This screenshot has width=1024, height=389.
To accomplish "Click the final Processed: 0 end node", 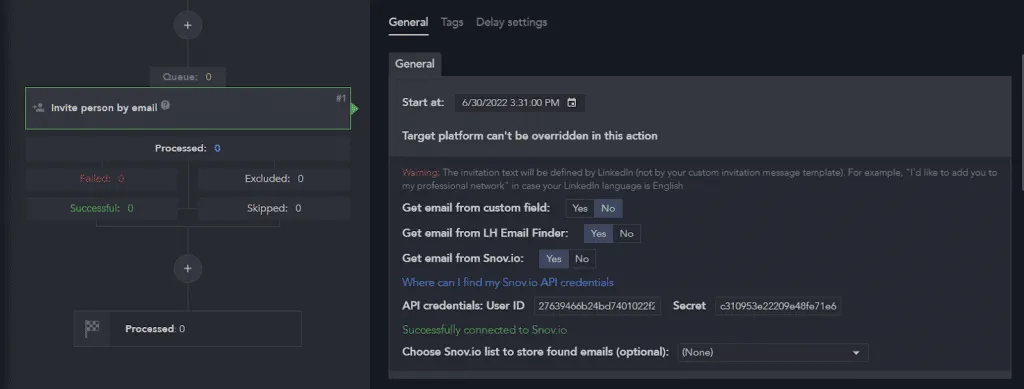I will [187, 328].
